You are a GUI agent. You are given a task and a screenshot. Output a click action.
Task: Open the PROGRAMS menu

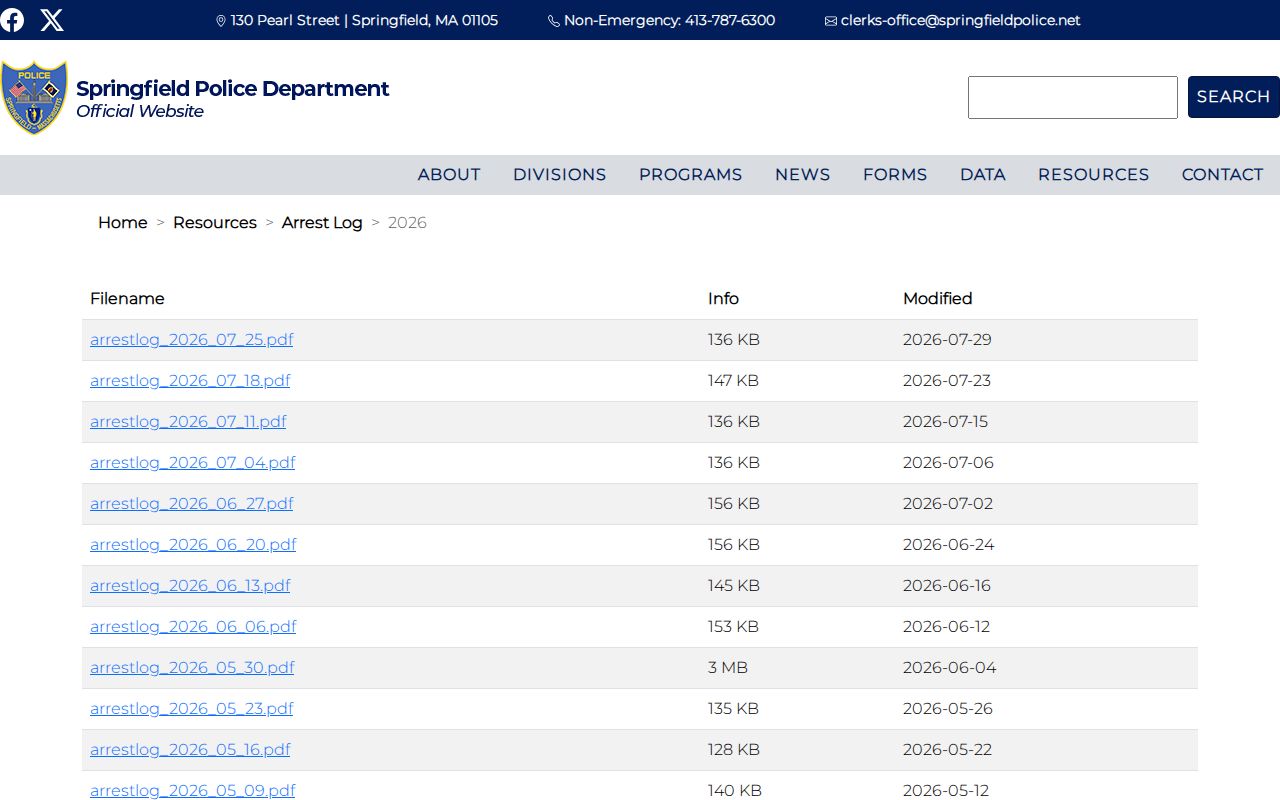tap(691, 175)
